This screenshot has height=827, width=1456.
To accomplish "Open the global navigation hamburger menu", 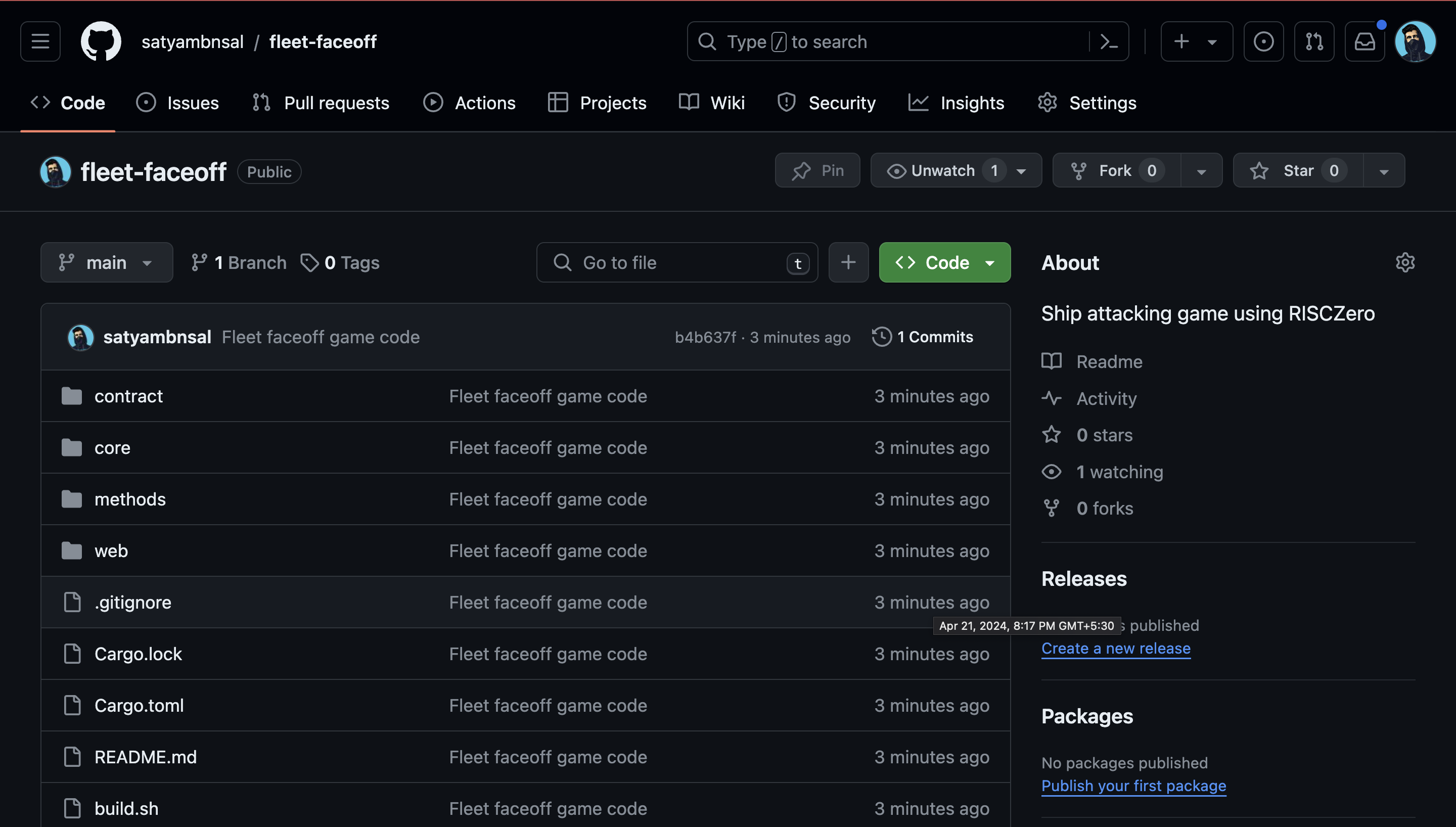I will coord(40,41).
